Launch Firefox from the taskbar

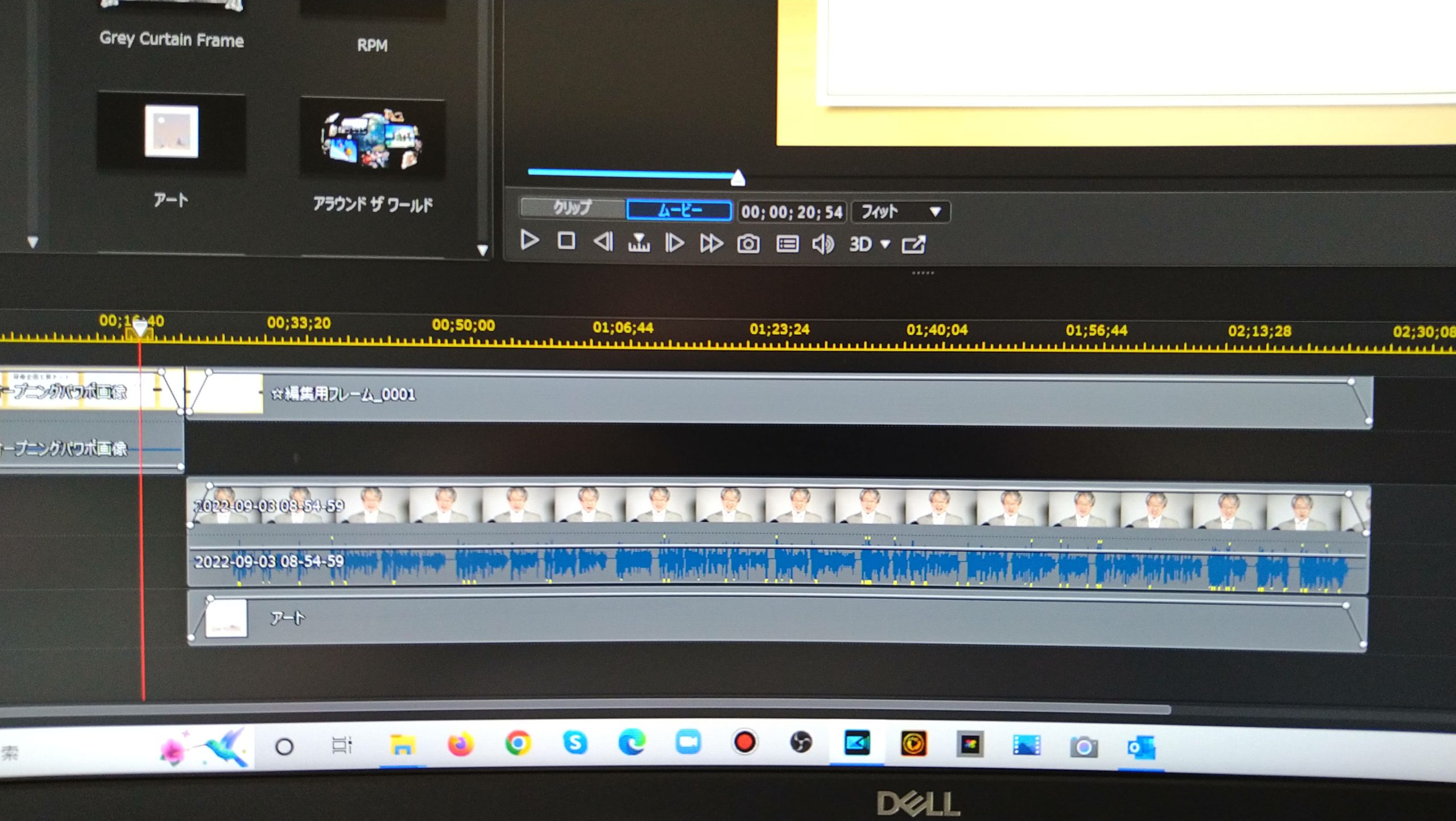[460, 743]
